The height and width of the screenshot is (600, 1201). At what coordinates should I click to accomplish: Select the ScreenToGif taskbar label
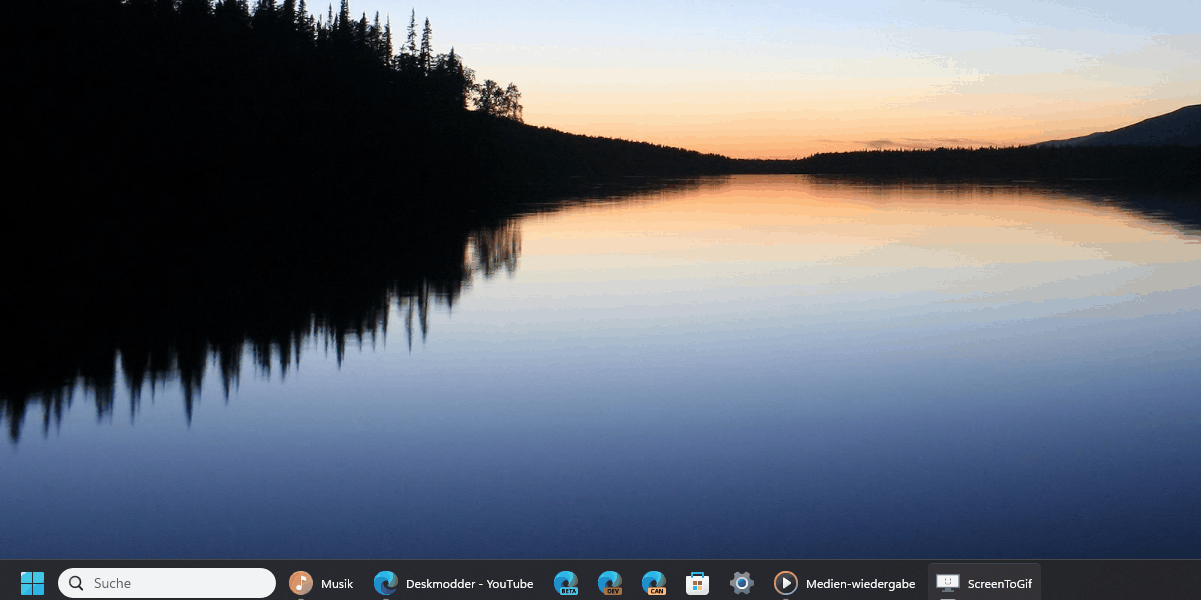(999, 584)
